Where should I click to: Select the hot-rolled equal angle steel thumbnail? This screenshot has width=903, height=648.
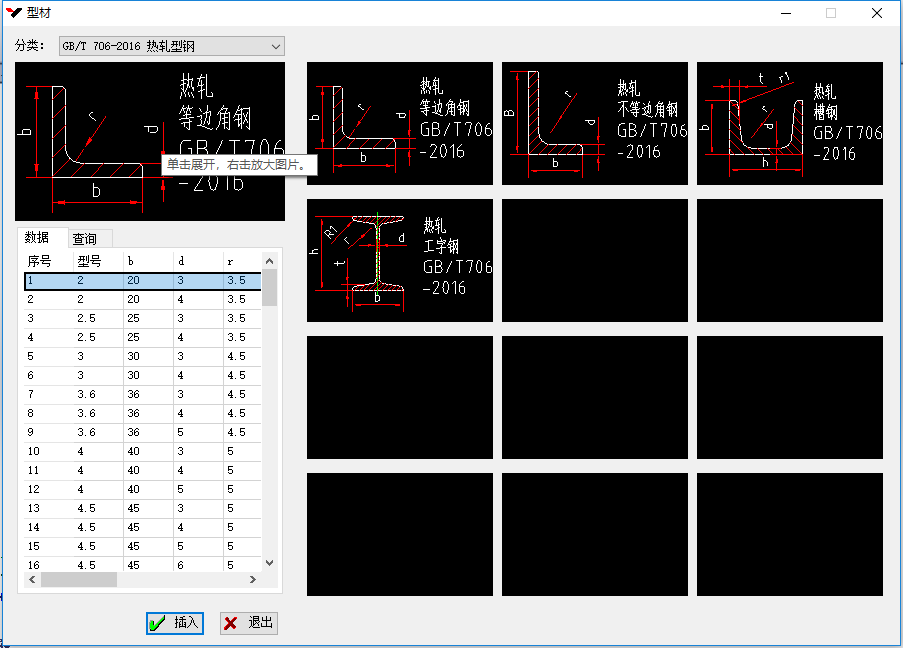(399, 123)
